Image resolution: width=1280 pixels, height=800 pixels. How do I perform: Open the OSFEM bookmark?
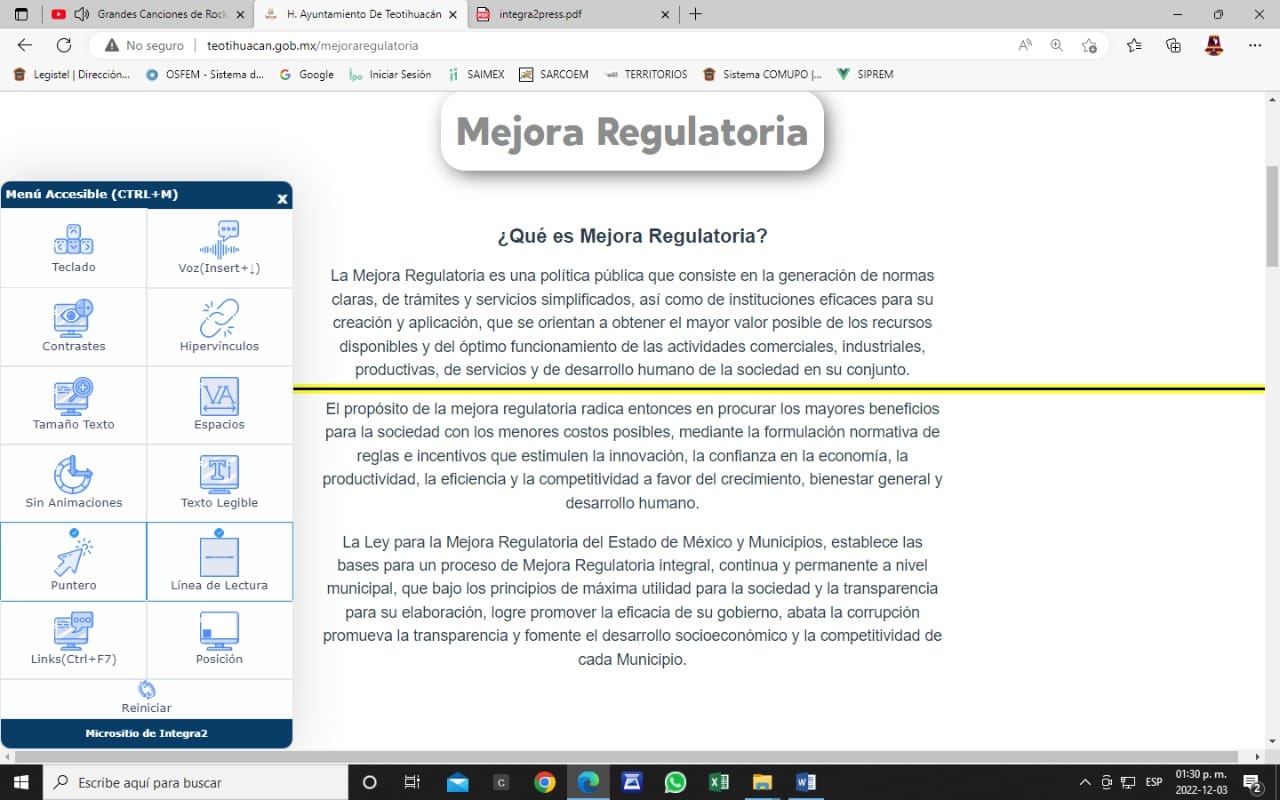pyautogui.click(x=205, y=74)
